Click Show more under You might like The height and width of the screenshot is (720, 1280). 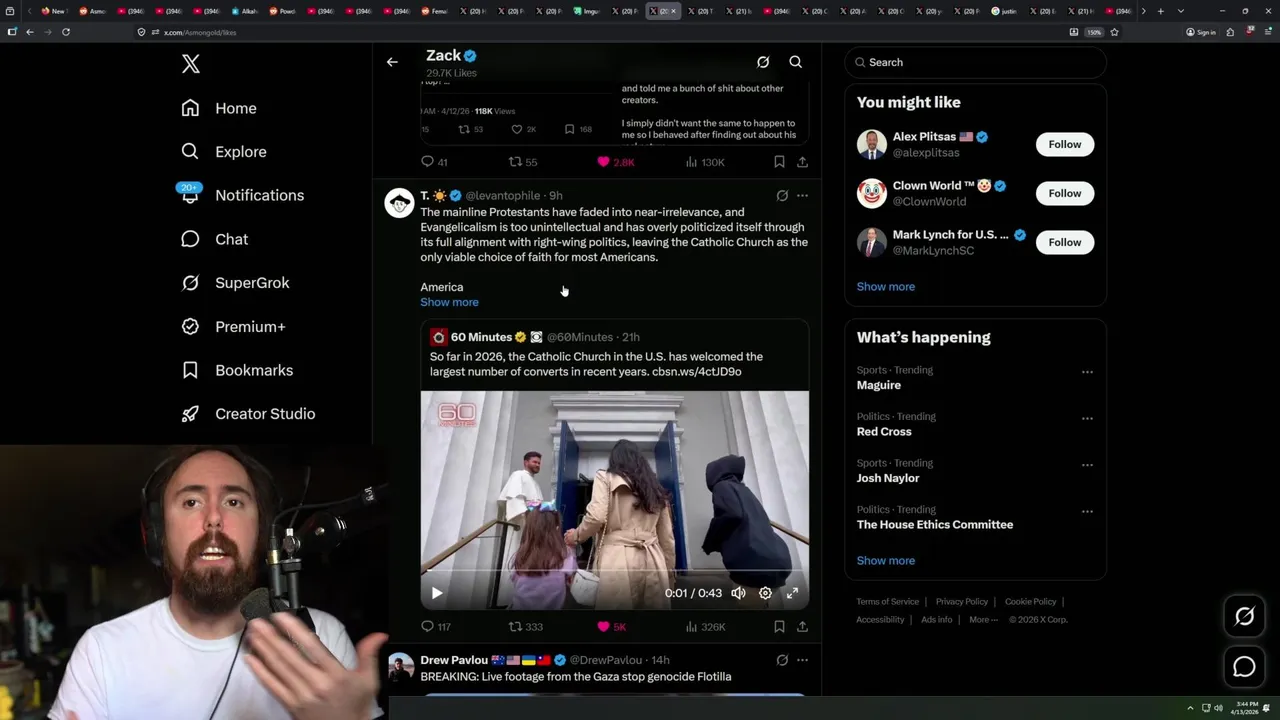885,287
